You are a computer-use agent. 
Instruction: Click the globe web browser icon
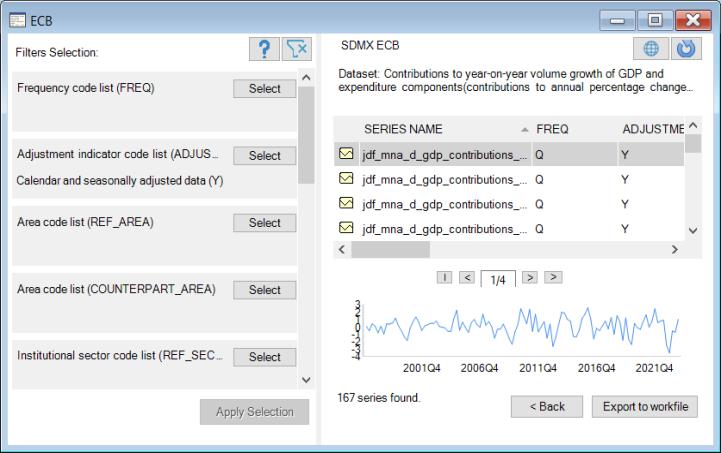coord(651,50)
